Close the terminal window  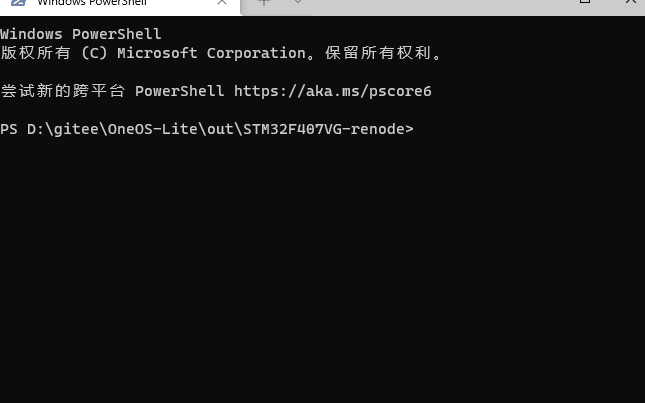(631, 3)
